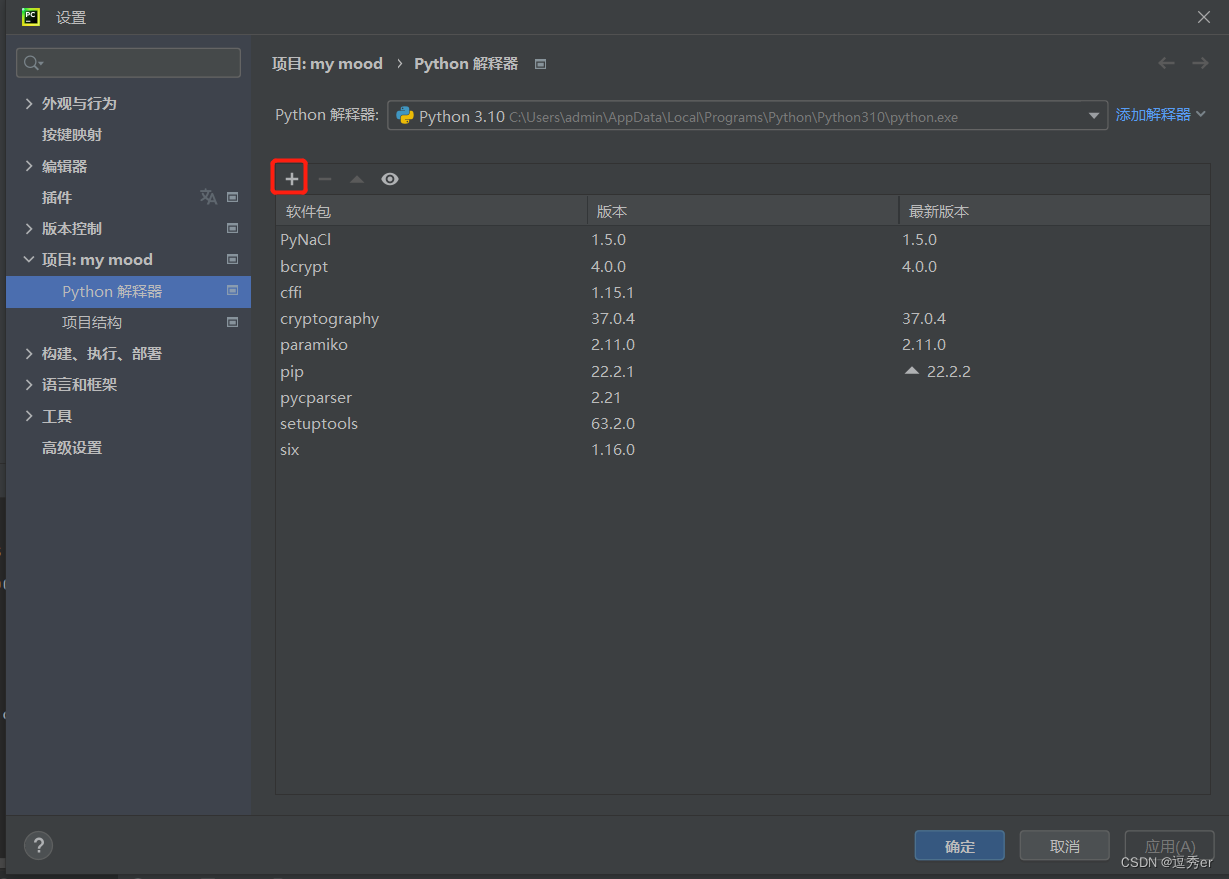Screen dimensions: 1229x879
Task: Select 项目结构 in the sidebar
Action: click(x=92, y=323)
